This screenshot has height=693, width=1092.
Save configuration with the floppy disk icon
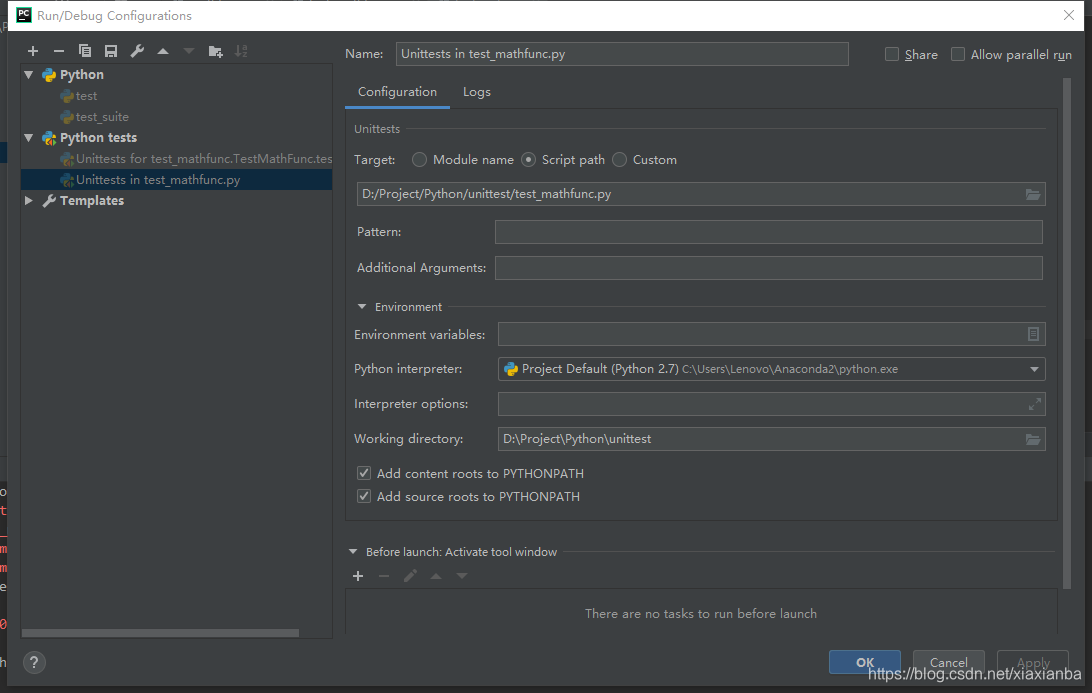pyautogui.click(x=111, y=51)
